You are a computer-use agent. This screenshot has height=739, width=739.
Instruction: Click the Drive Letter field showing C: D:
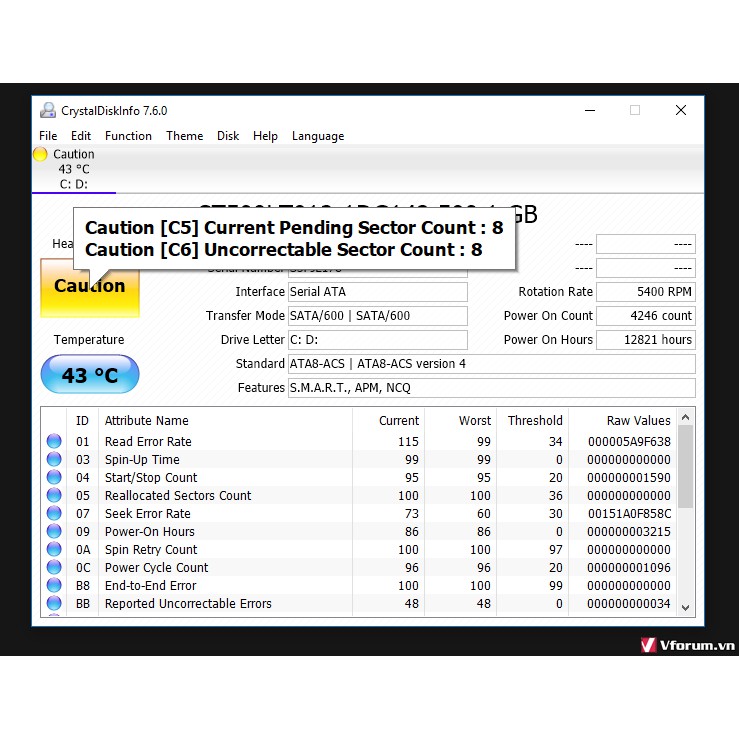click(x=377, y=340)
